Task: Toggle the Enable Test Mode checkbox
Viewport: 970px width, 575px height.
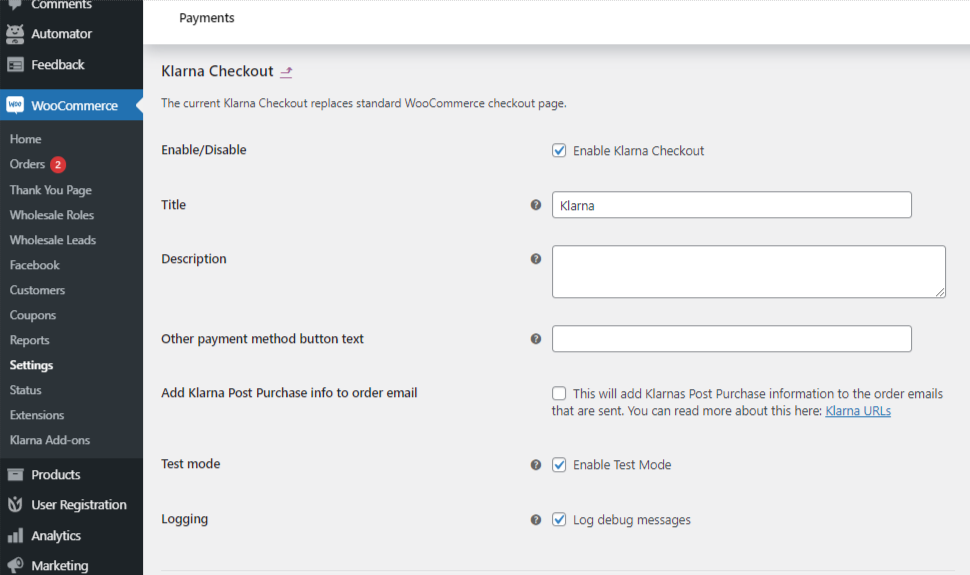Action: point(559,465)
